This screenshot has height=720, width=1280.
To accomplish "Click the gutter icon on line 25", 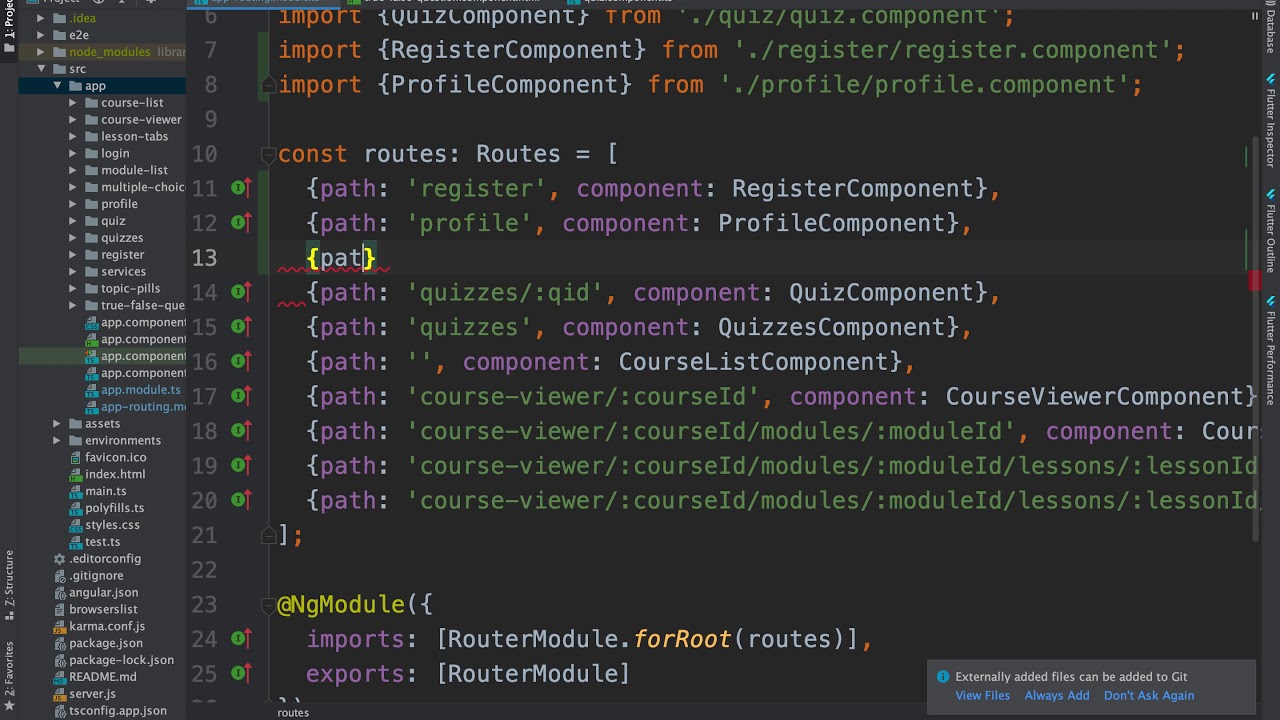I will (x=241, y=673).
